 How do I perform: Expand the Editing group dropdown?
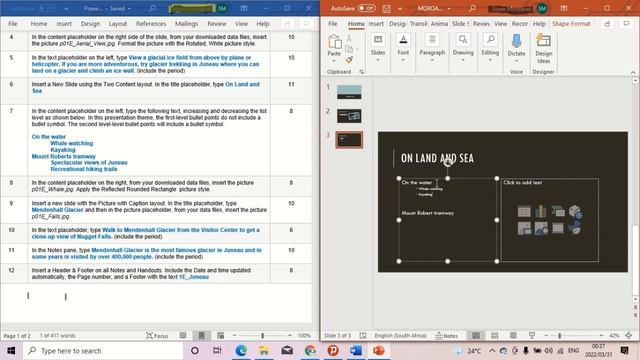(490, 60)
